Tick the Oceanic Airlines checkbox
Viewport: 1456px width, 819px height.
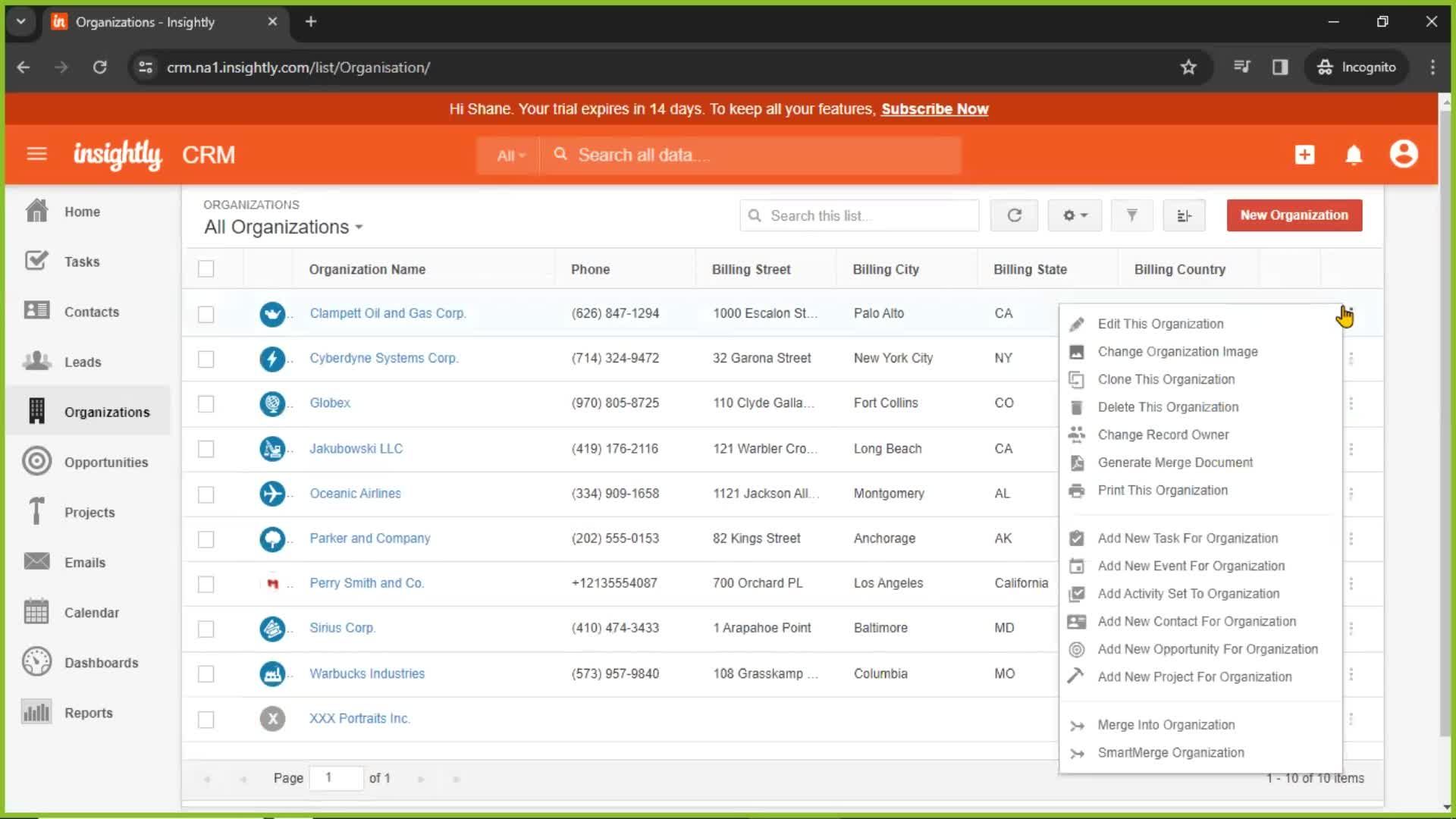(206, 494)
